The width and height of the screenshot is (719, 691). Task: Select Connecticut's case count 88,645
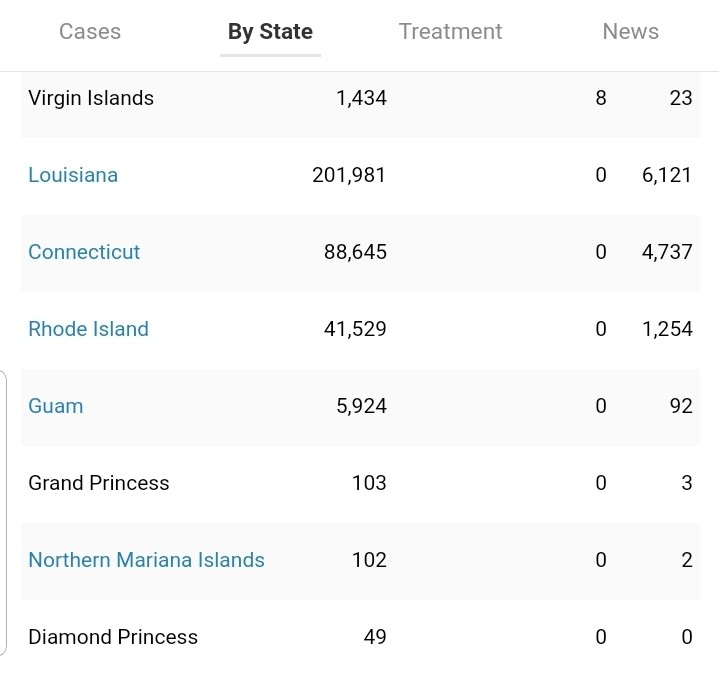point(355,252)
